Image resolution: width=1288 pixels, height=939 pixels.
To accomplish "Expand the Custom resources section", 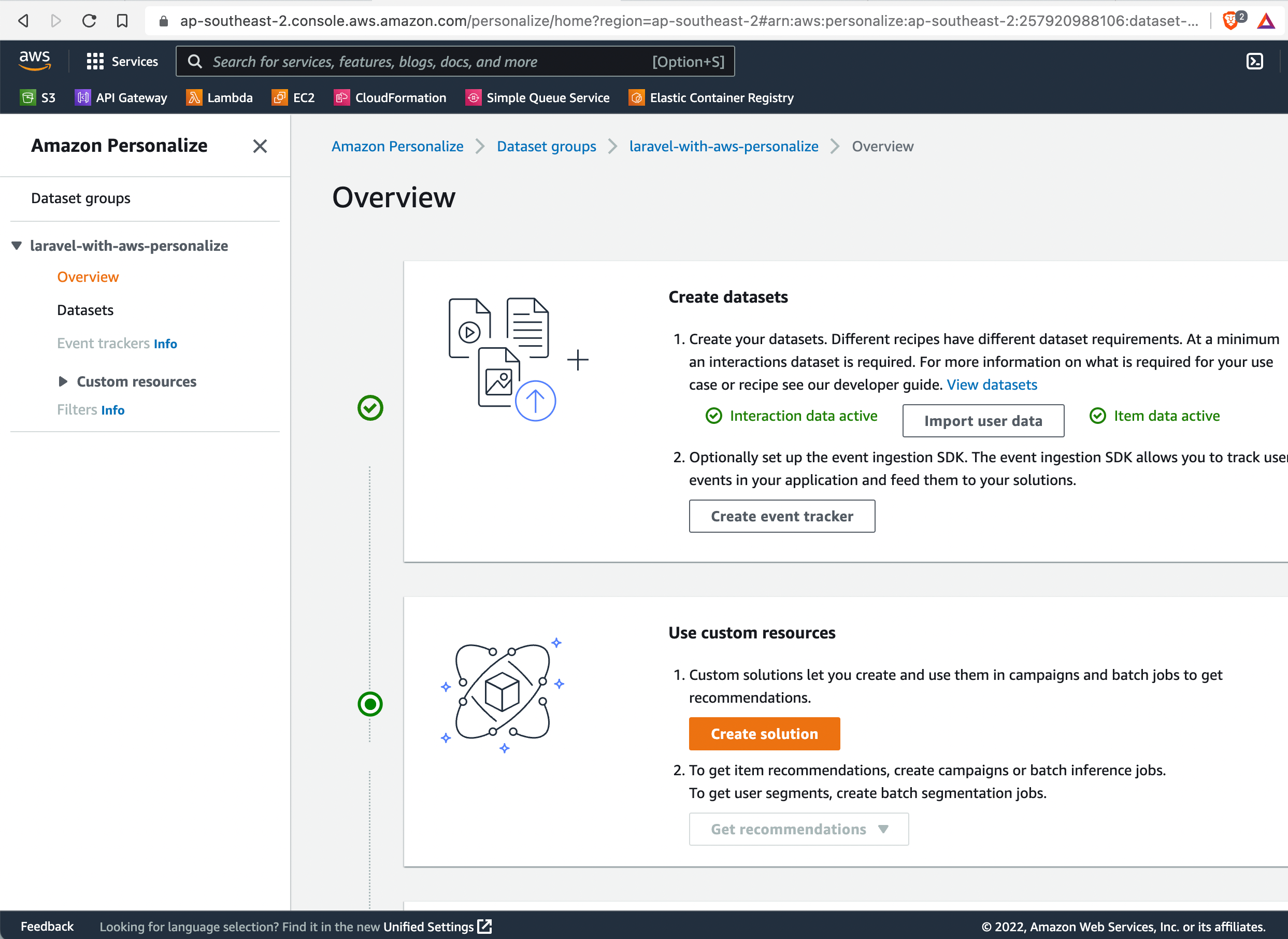I will point(64,381).
